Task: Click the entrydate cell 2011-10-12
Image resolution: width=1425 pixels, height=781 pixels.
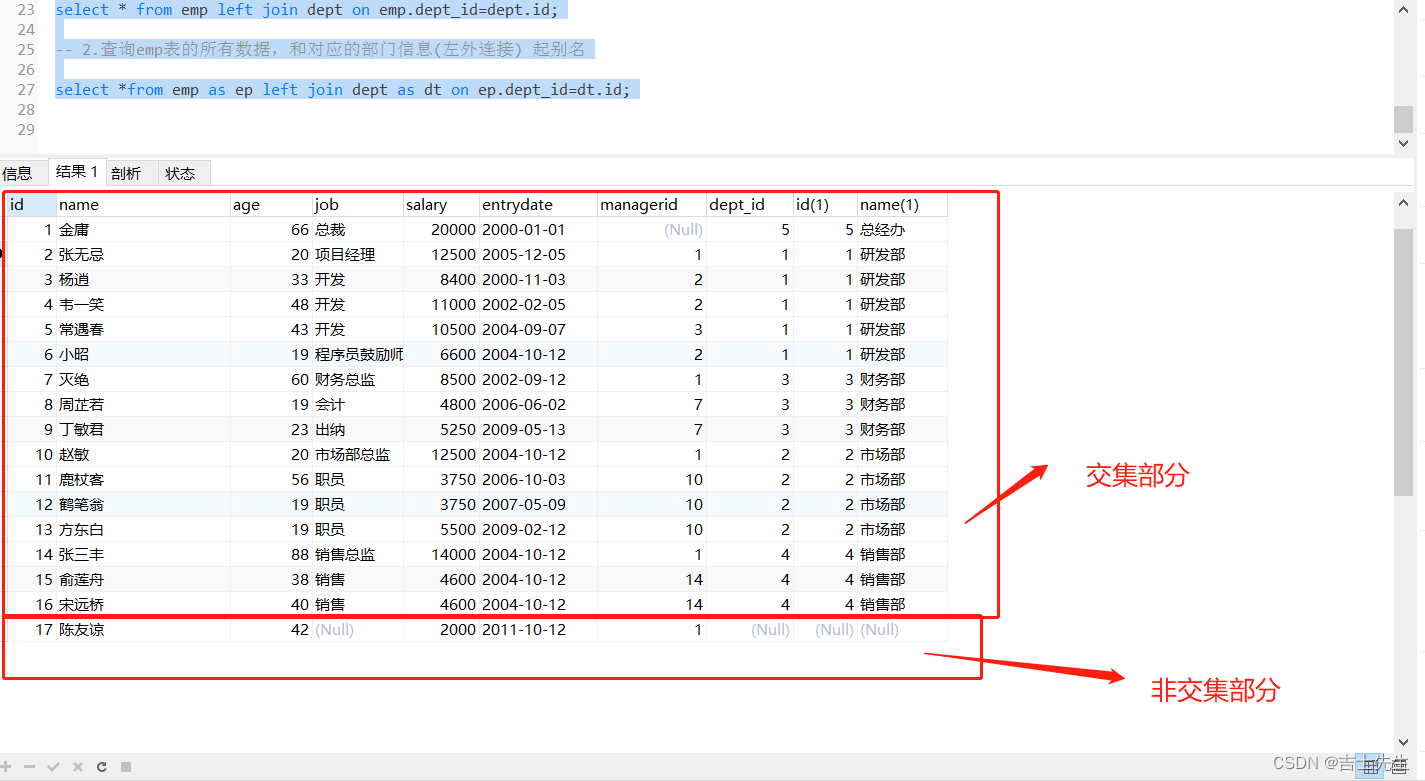Action: 539,630
